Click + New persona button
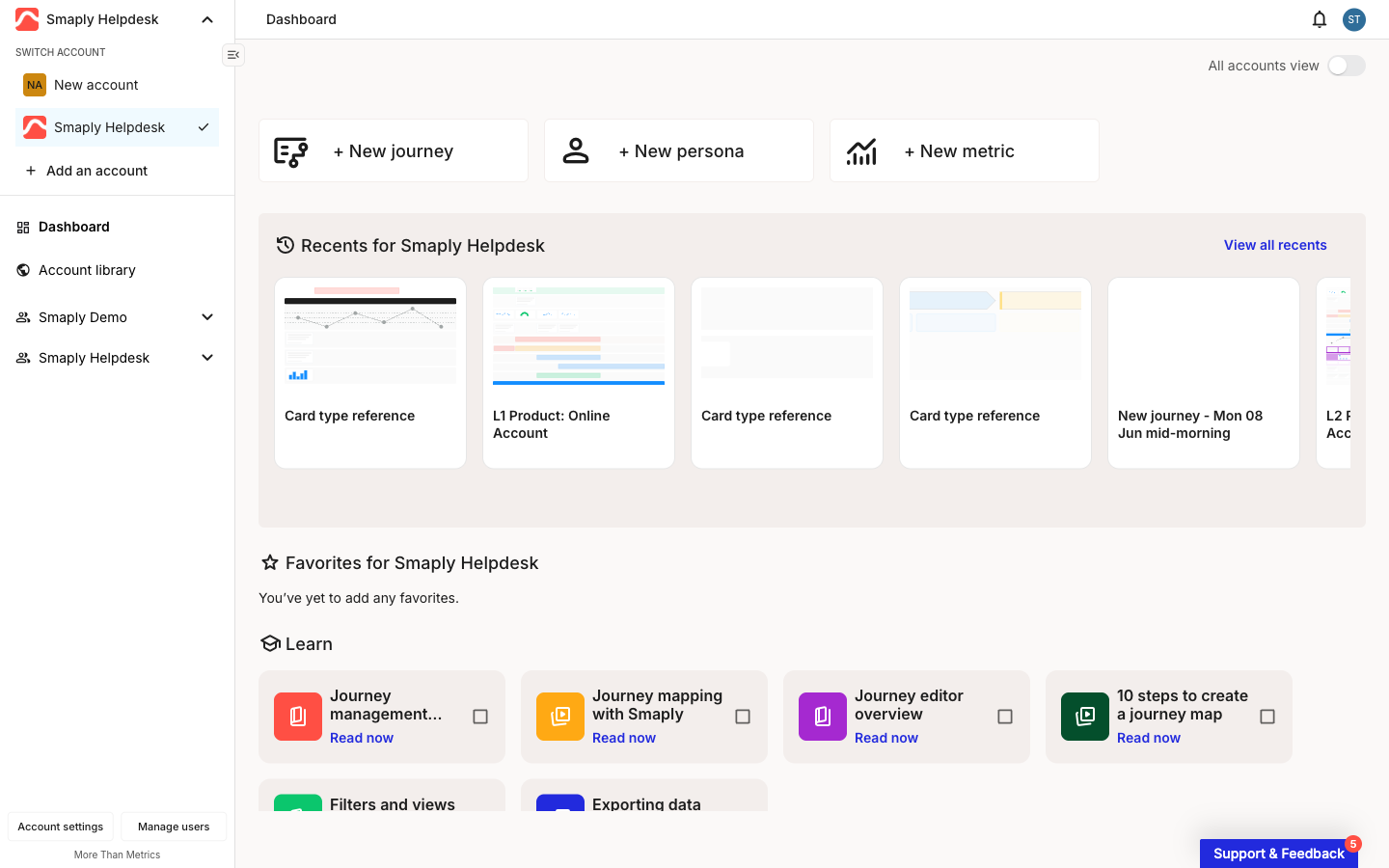 pos(679,150)
